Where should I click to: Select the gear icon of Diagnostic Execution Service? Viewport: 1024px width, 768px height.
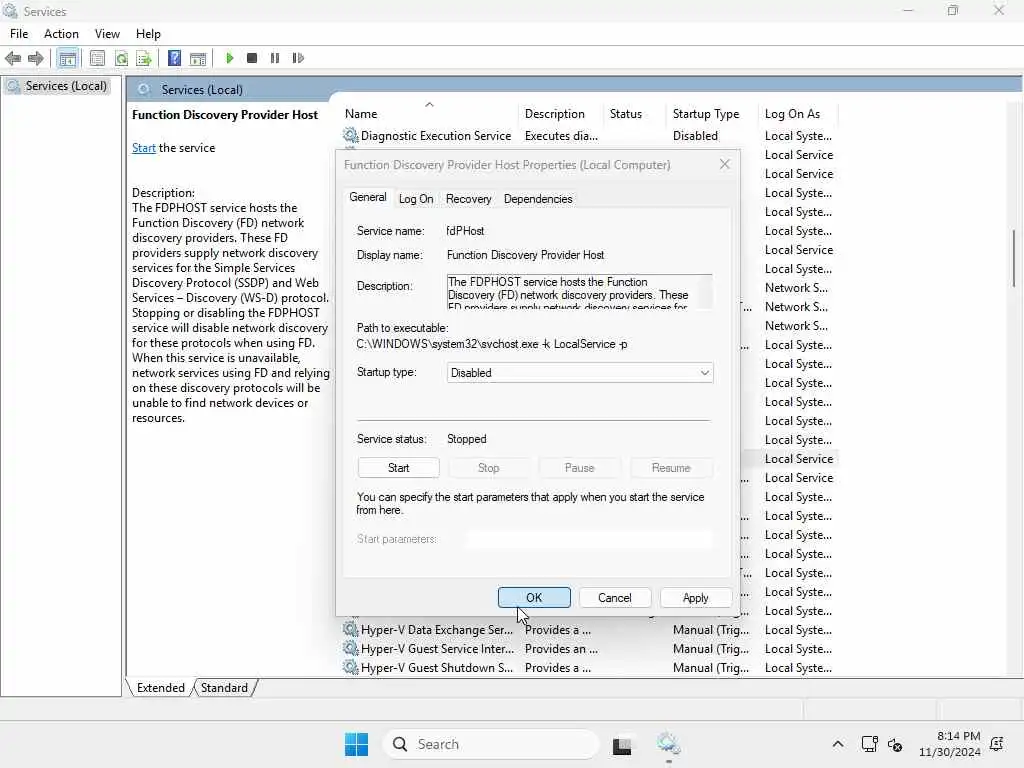[351, 135]
